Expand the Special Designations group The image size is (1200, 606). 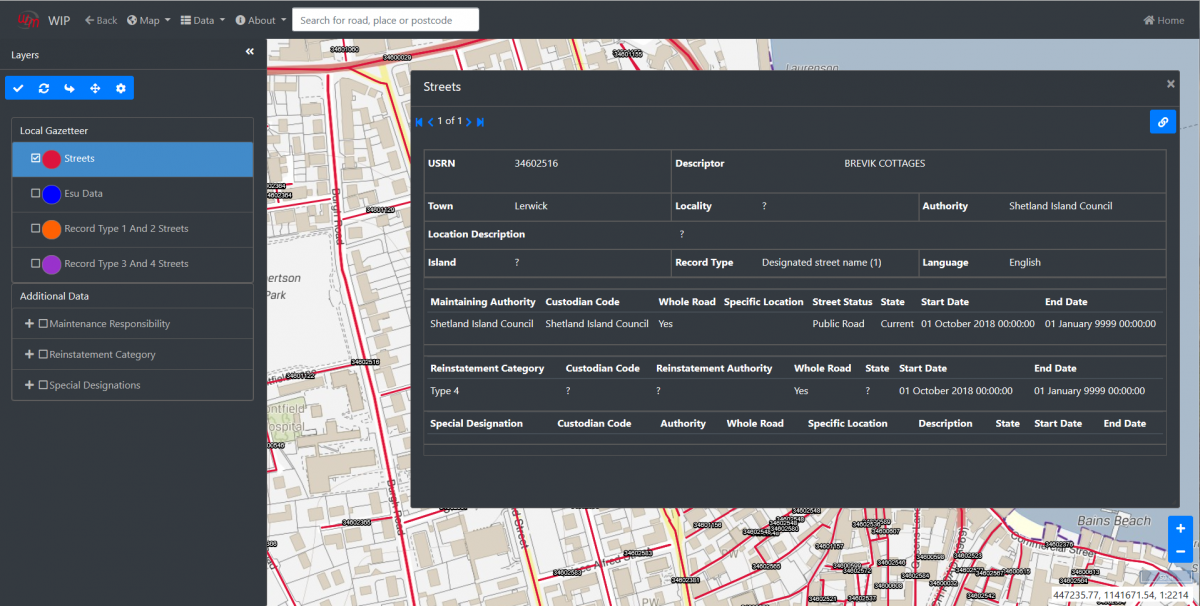point(29,385)
